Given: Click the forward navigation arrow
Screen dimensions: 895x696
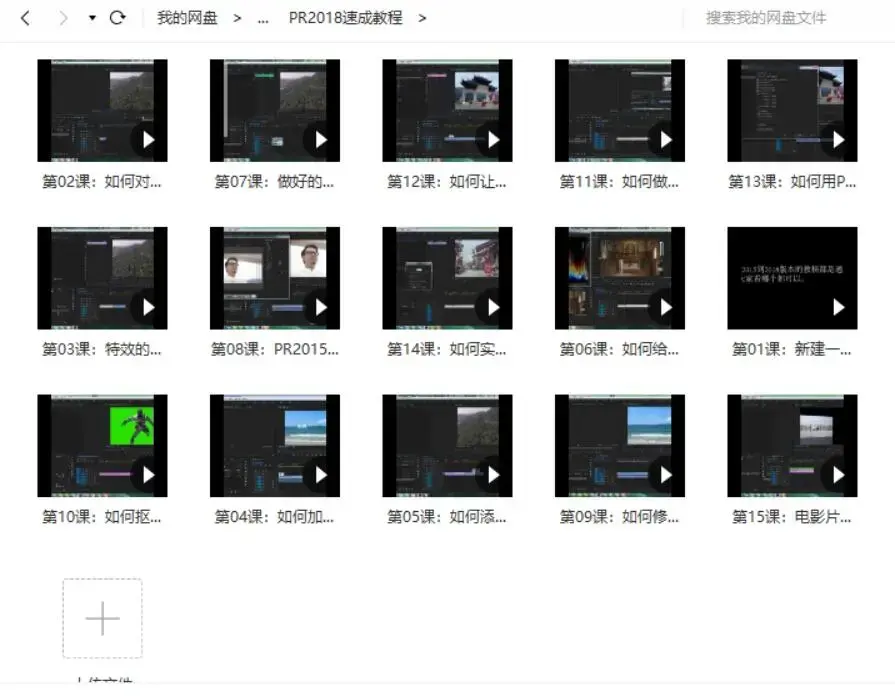Looking at the screenshot, I should tap(62, 17).
